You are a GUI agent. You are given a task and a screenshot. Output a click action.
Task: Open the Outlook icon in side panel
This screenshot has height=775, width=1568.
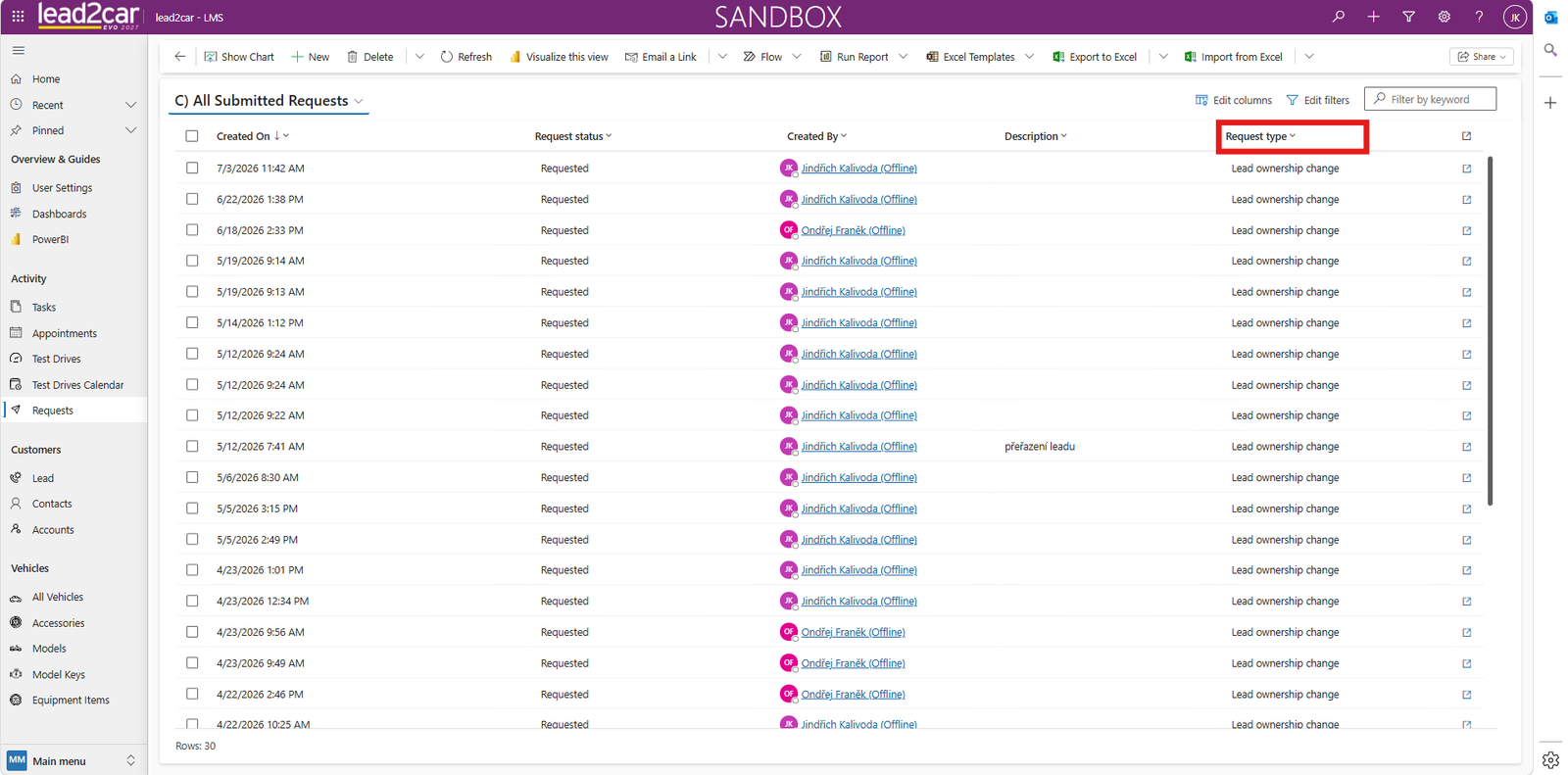point(1550,18)
